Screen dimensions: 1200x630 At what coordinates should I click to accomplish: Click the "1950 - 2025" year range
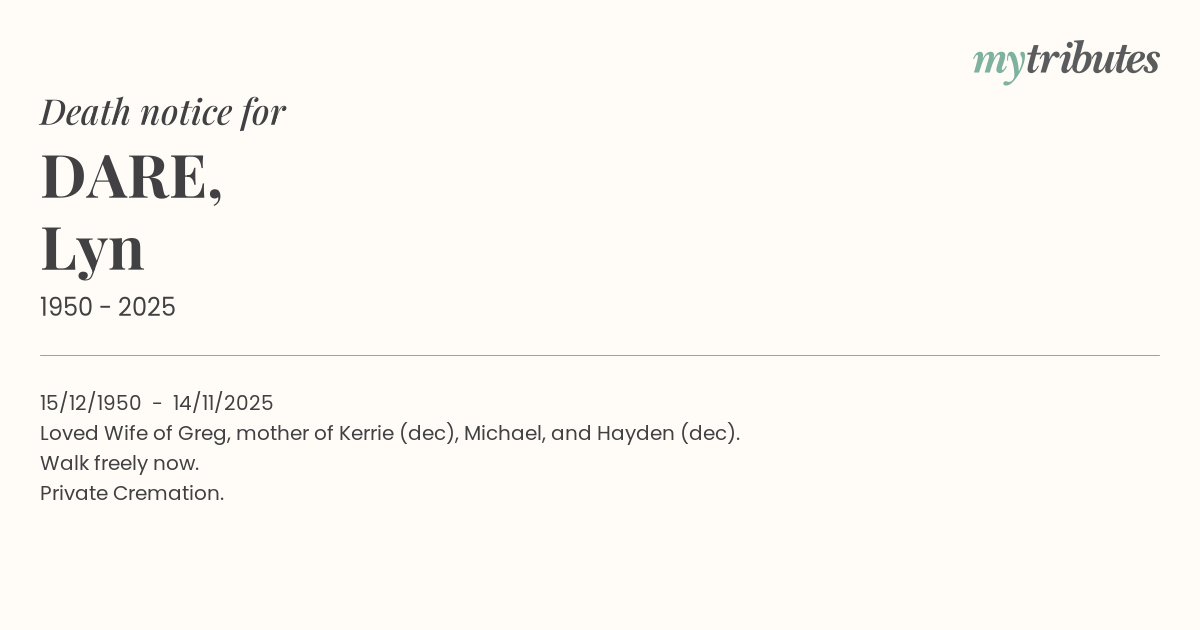[x=108, y=307]
